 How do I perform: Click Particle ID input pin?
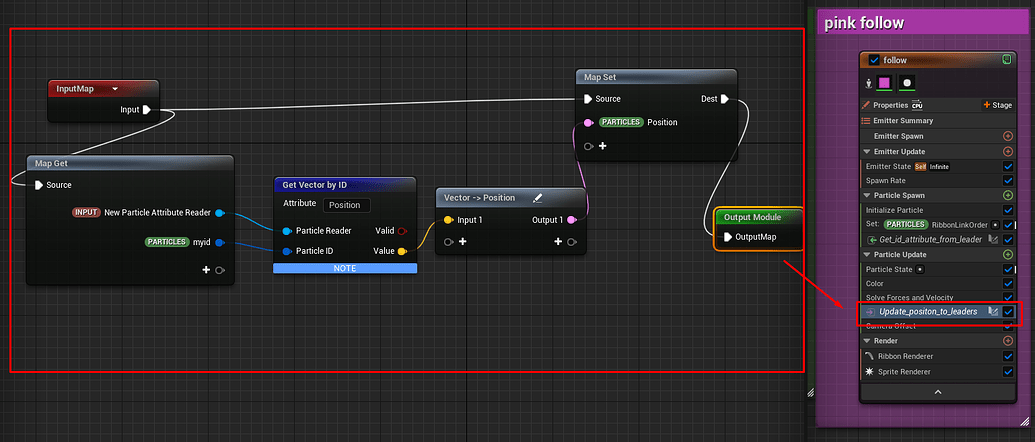tap(286, 251)
